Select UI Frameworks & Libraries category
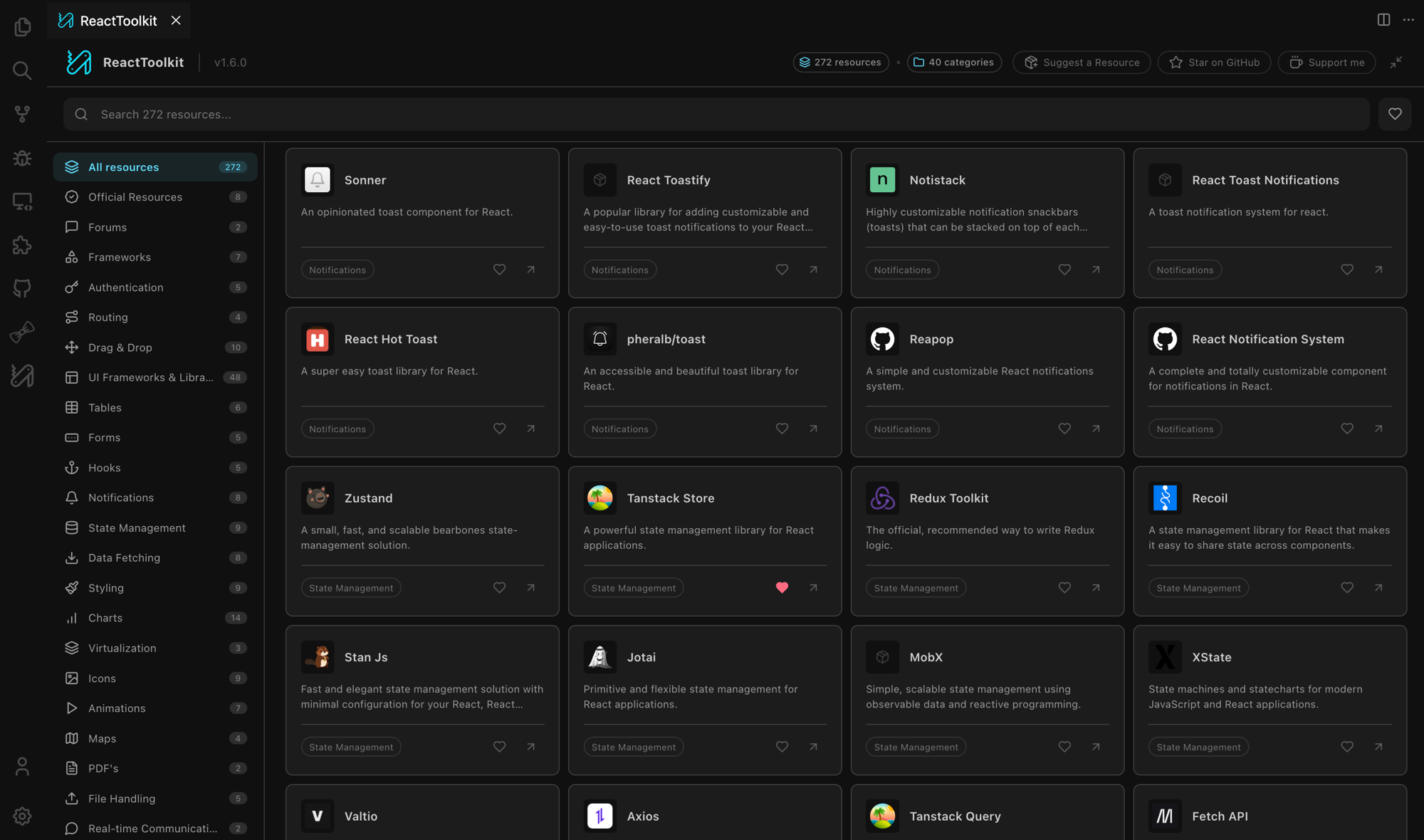The height and width of the screenshot is (840, 1424). click(155, 377)
